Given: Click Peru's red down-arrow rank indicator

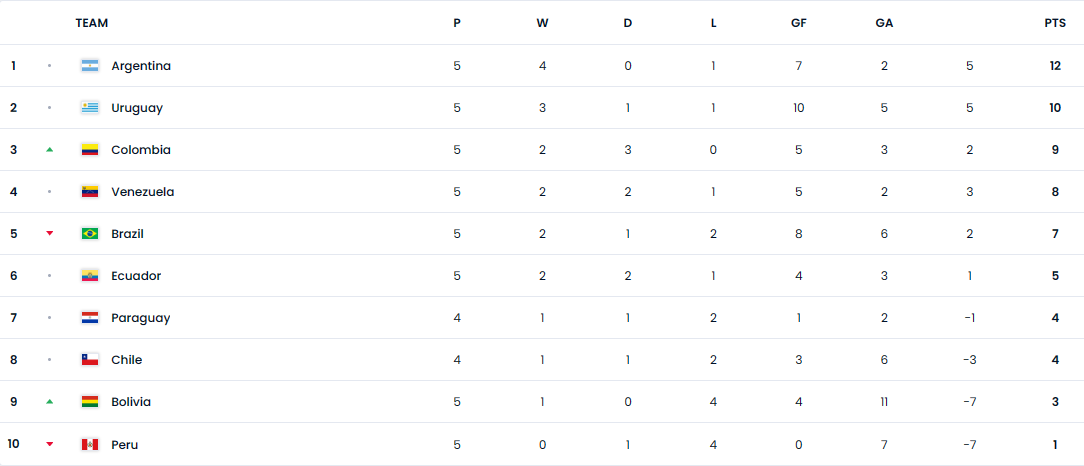Looking at the screenshot, I should click(x=49, y=444).
